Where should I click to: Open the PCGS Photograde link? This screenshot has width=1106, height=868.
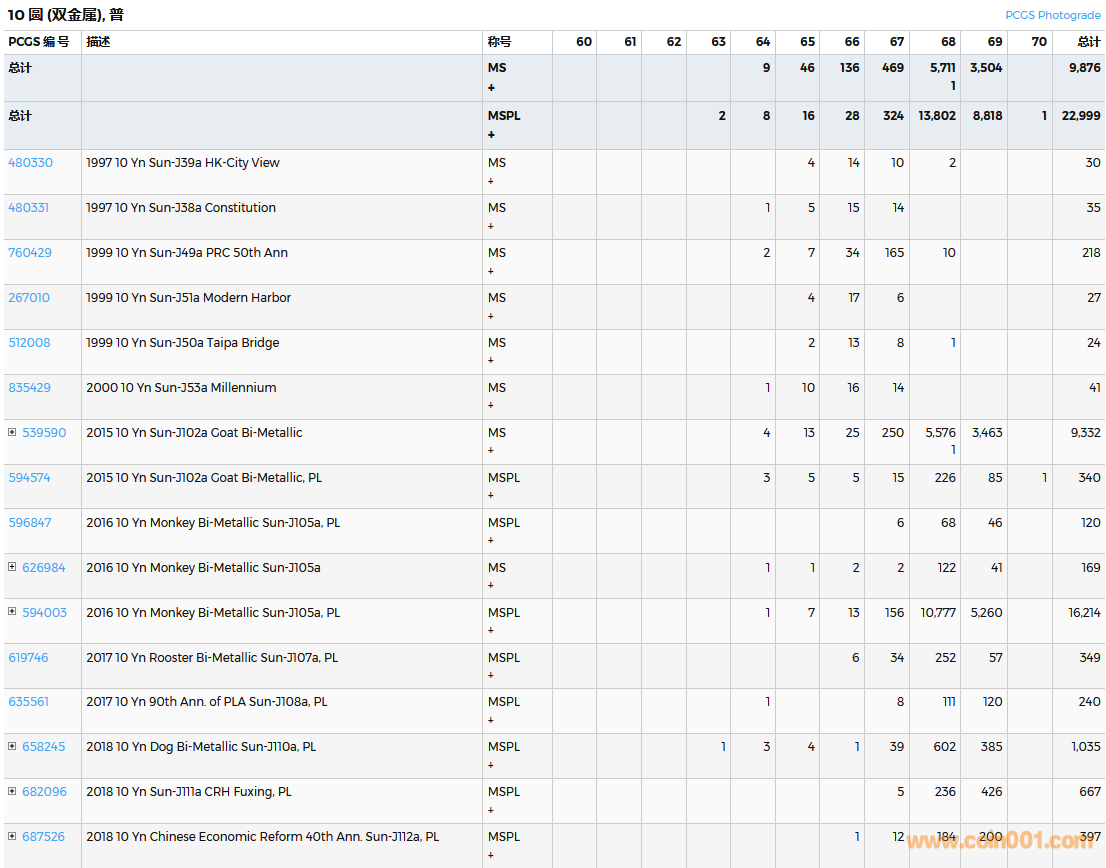(x=1053, y=15)
